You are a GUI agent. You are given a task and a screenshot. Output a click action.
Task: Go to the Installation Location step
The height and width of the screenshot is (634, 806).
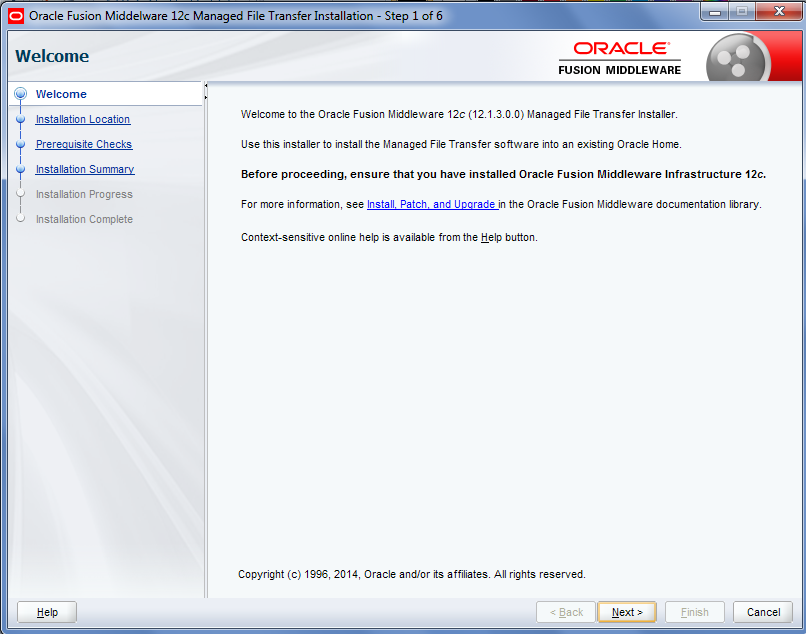tap(83, 119)
